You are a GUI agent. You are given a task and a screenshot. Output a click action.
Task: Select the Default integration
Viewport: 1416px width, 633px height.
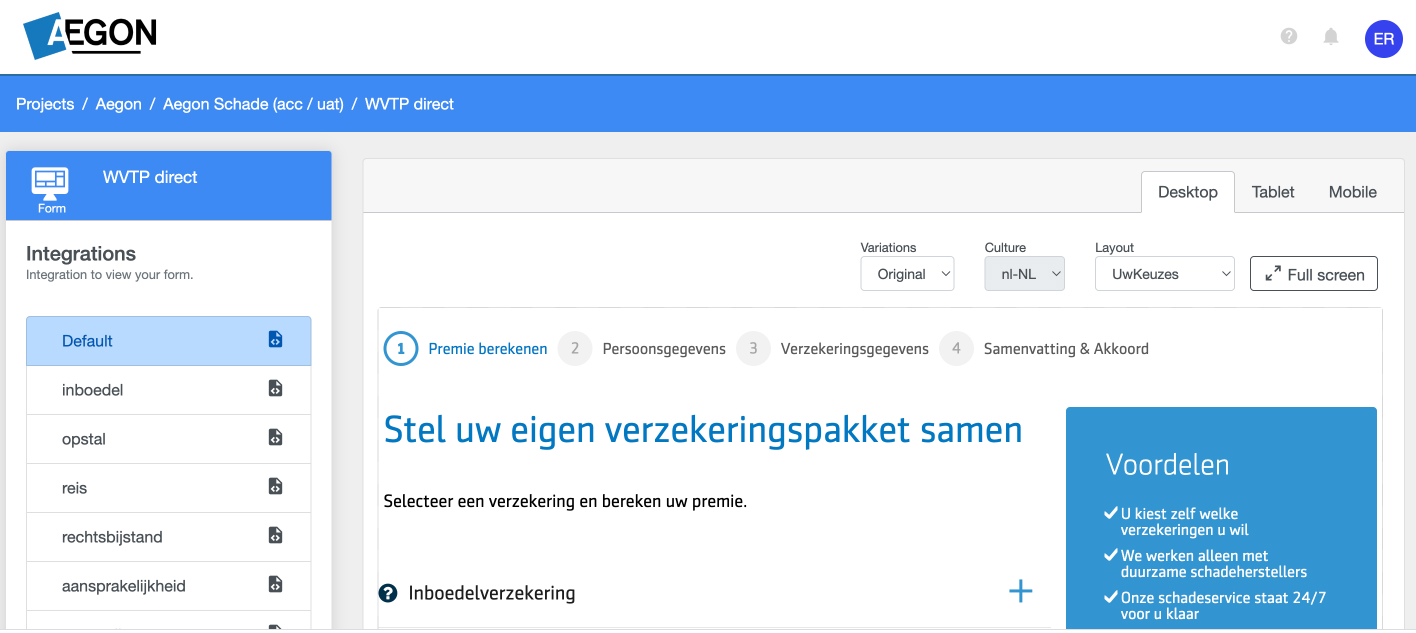[168, 341]
